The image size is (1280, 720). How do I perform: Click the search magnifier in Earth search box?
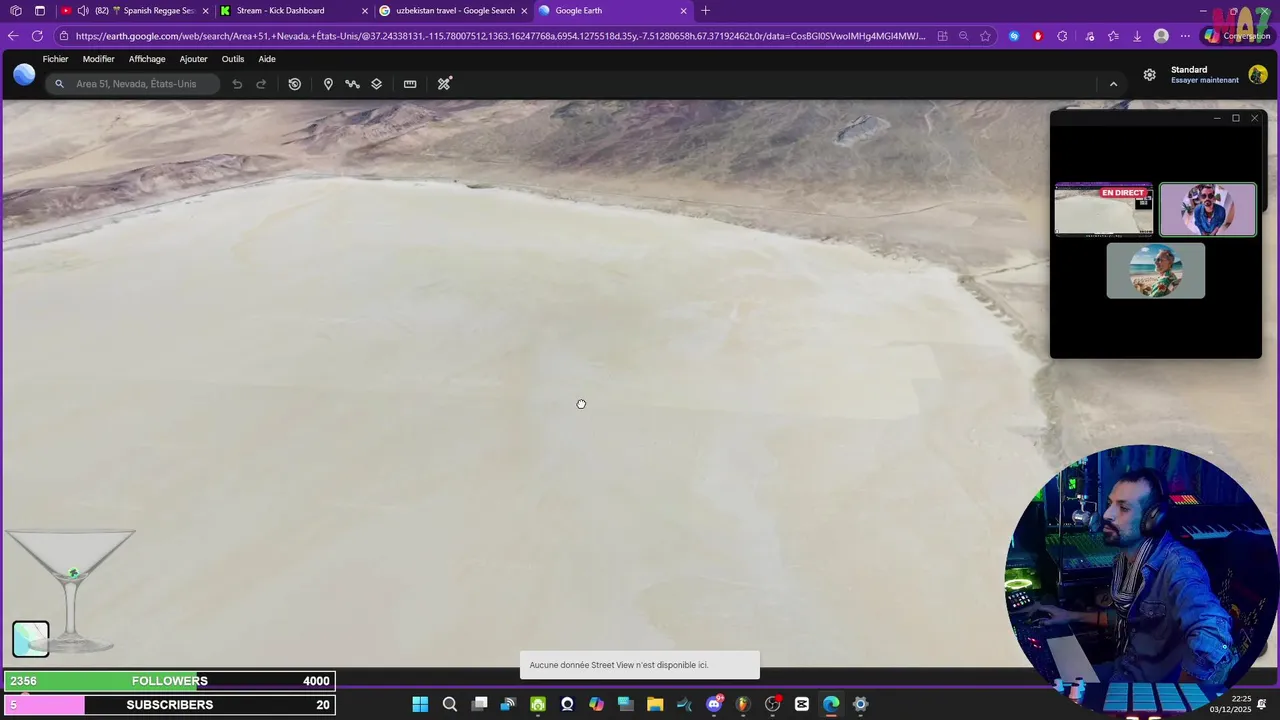(59, 84)
